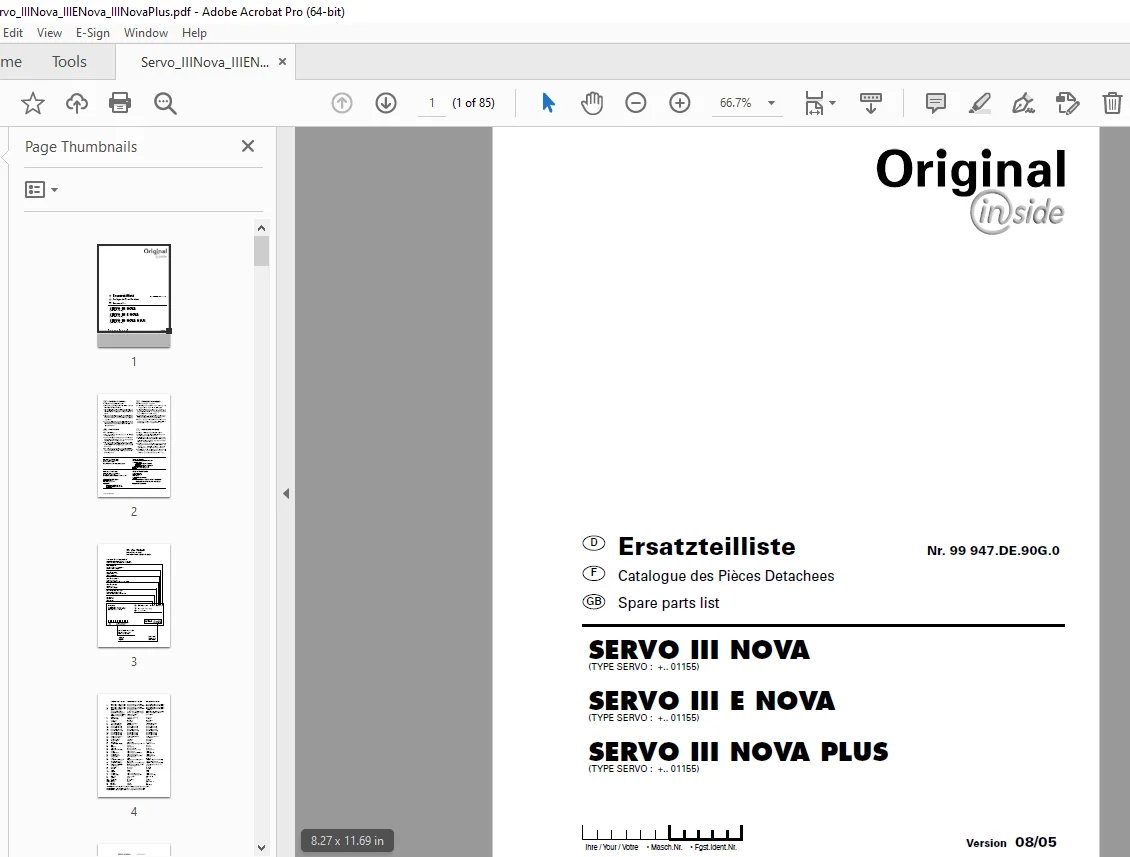
Task: Select page 2 thumbnail
Action: click(134, 445)
